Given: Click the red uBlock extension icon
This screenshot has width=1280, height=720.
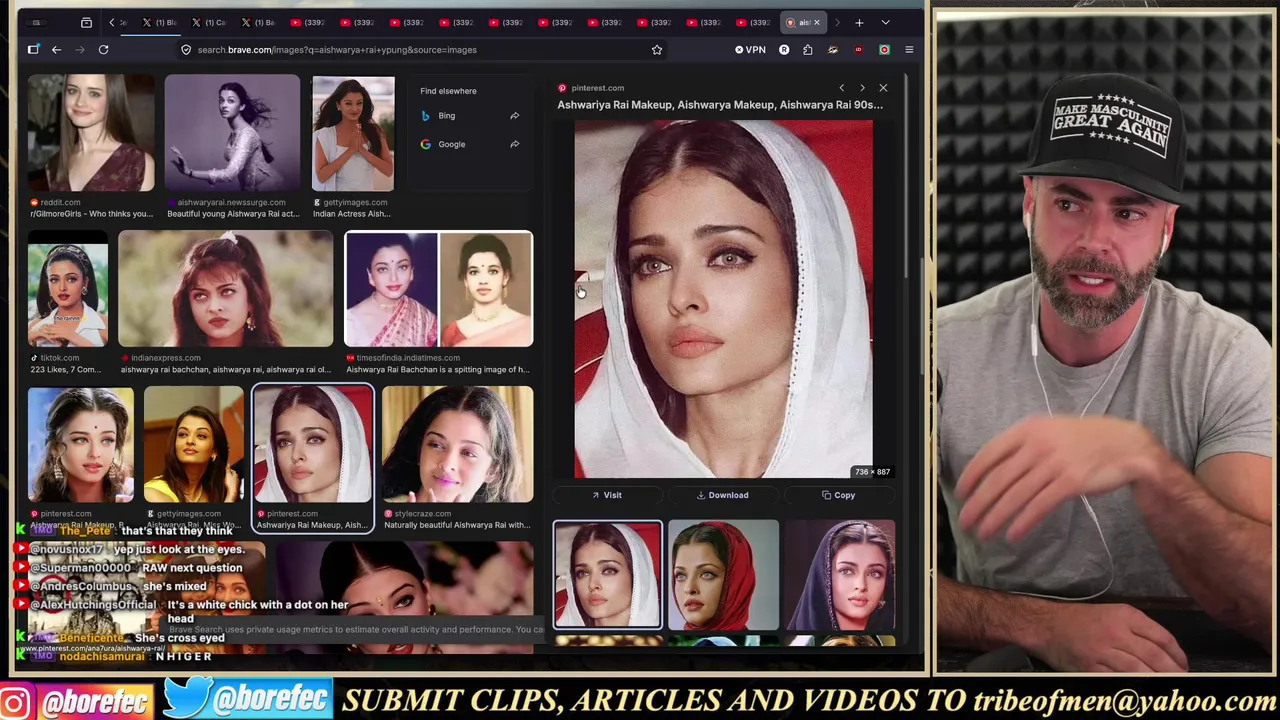Looking at the screenshot, I should click(x=858, y=49).
